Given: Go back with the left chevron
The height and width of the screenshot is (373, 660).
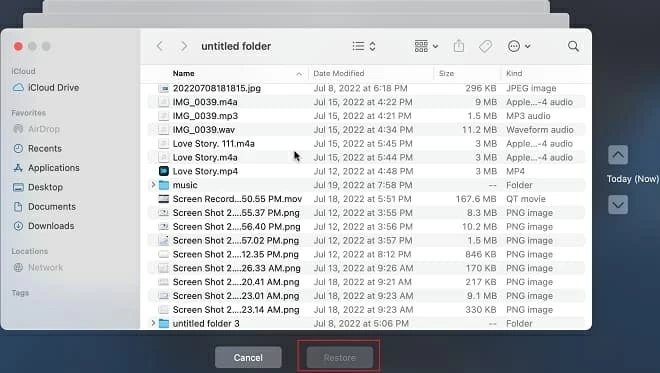Looking at the screenshot, I should pyautogui.click(x=160, y=46).
